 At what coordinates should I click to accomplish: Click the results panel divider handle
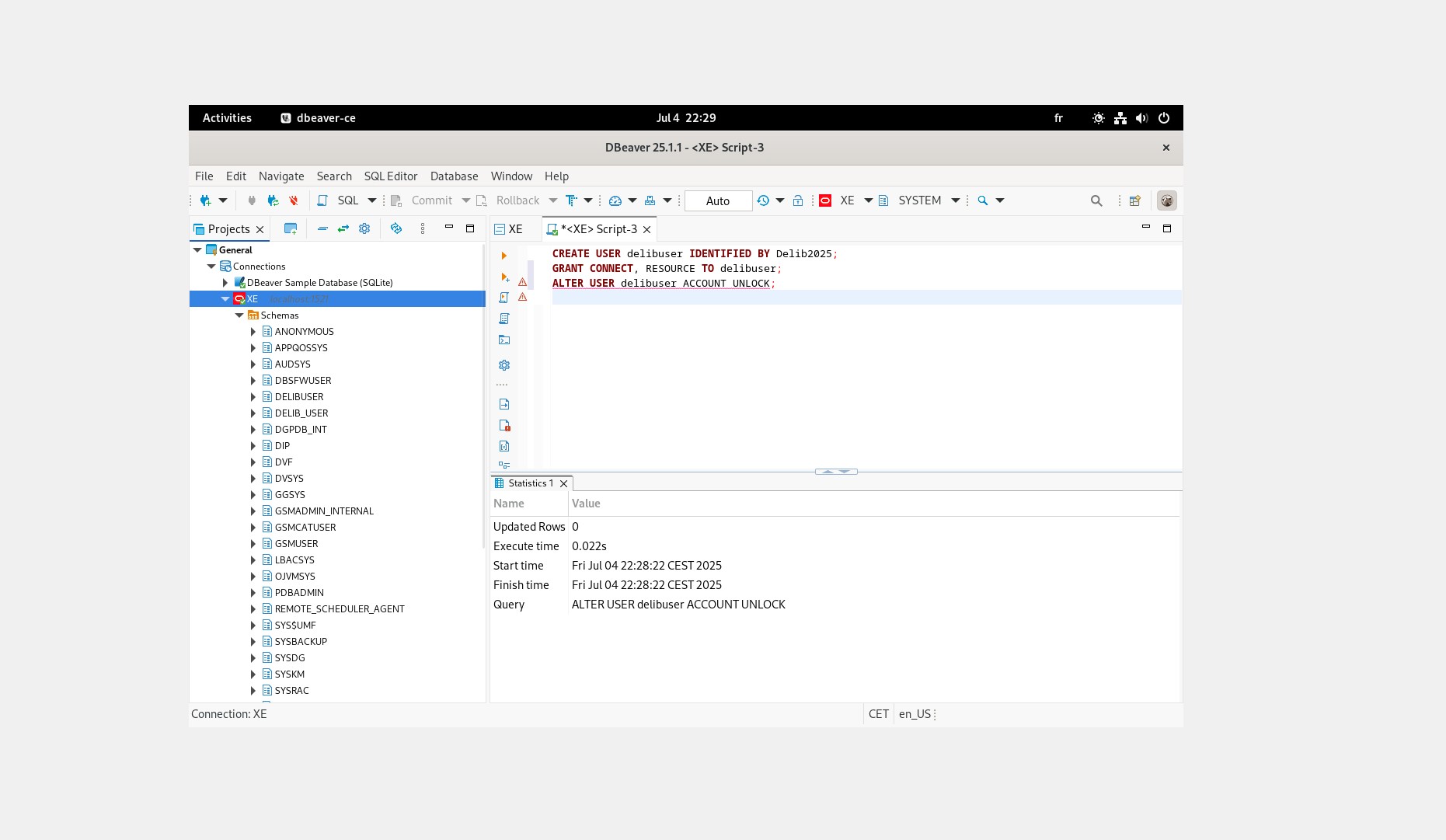click(836, 472)
